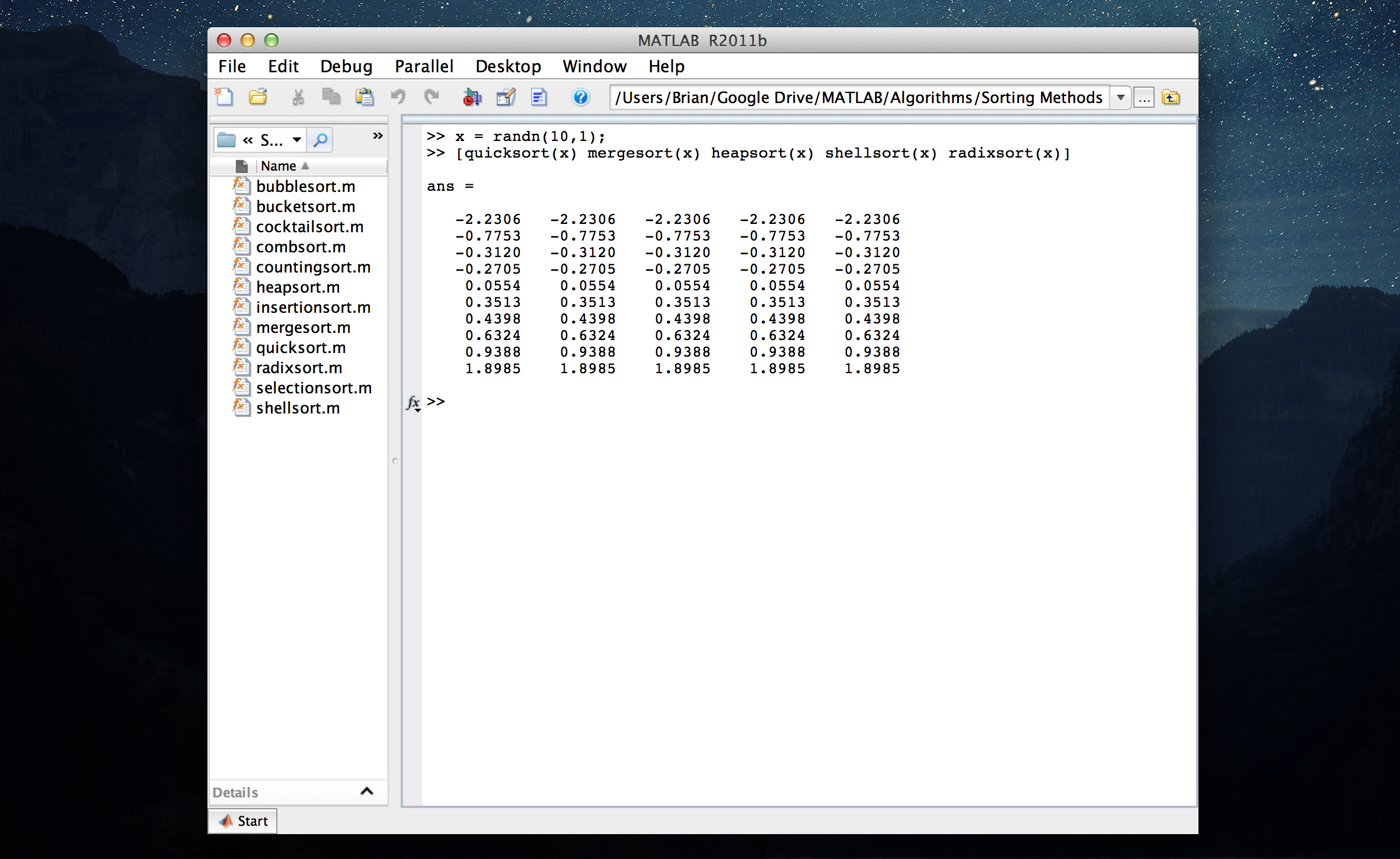Open the Profiler toolbar icon
1400x859 pixels.
click(539, 97)
